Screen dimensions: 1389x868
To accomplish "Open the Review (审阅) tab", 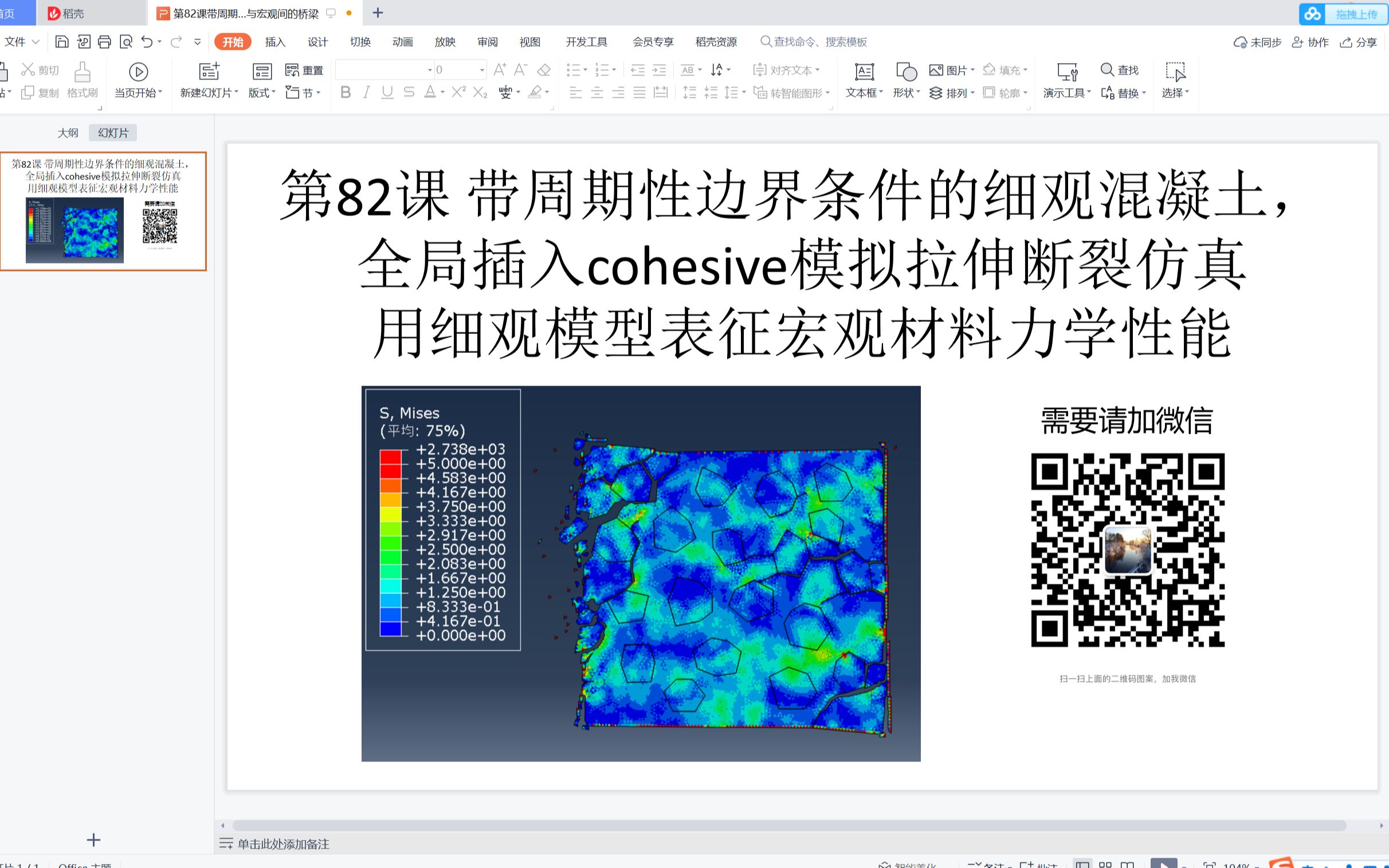I will click(487, 42).
